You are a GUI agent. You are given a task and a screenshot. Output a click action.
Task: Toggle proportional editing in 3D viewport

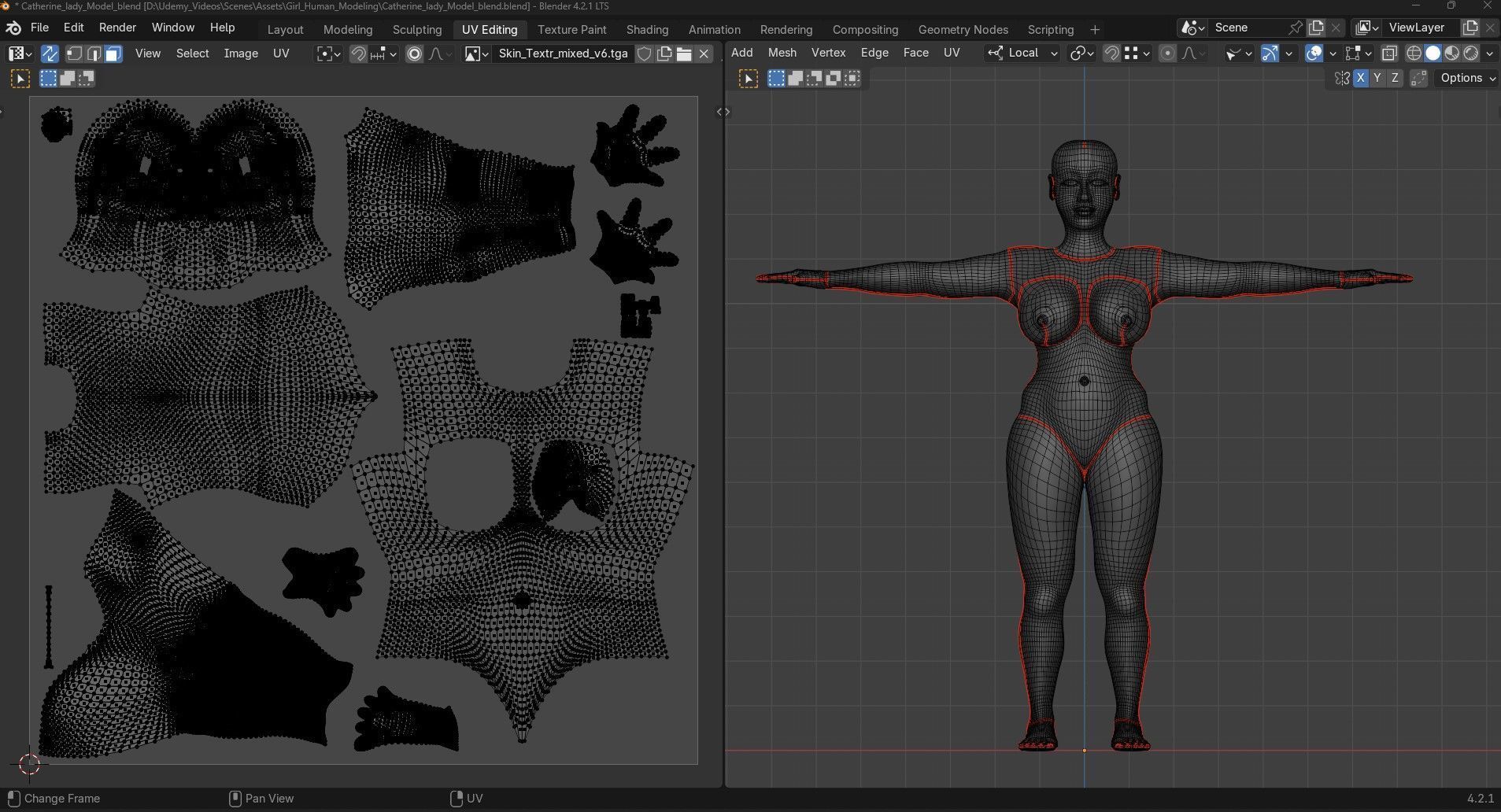(1167, 53)
